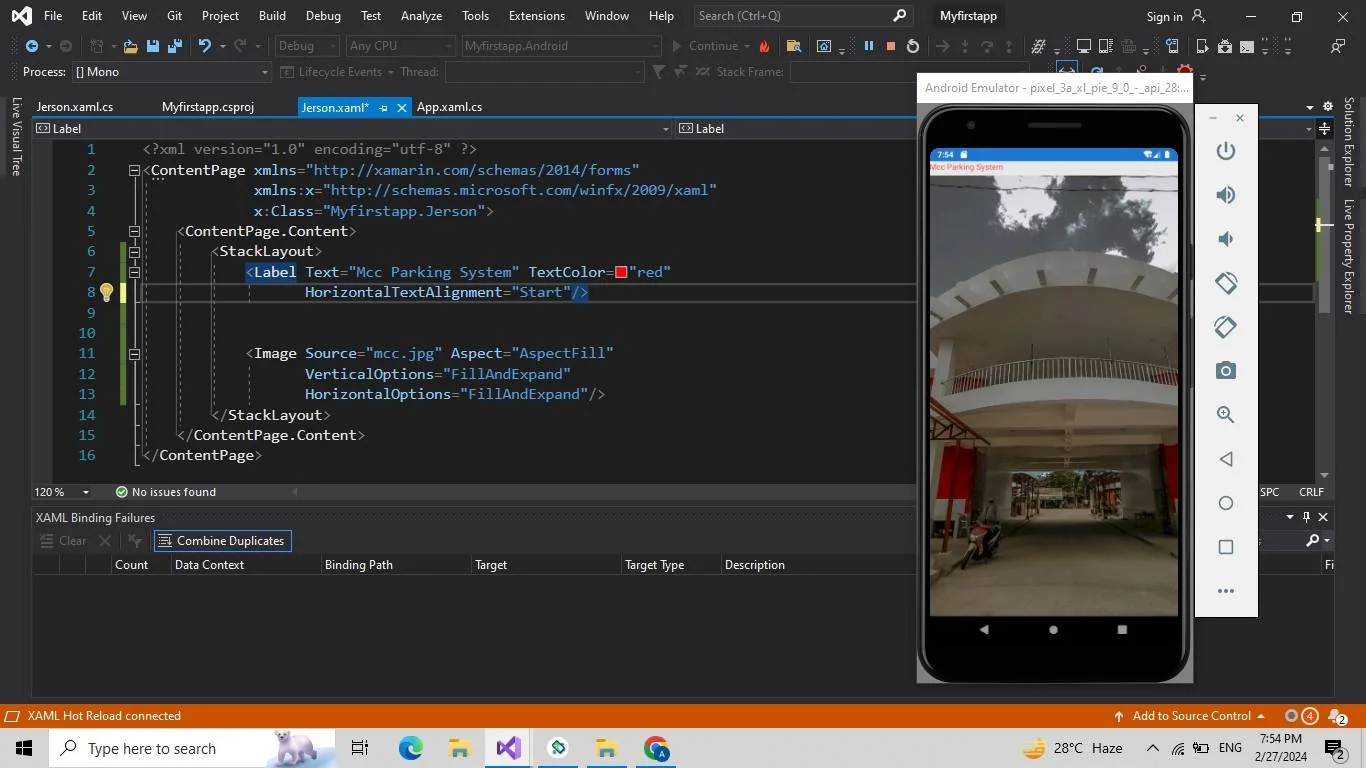Viewport: 1366px width, 768px height.
Task: Restart the debug session icon
Action: tap(912, 46)
